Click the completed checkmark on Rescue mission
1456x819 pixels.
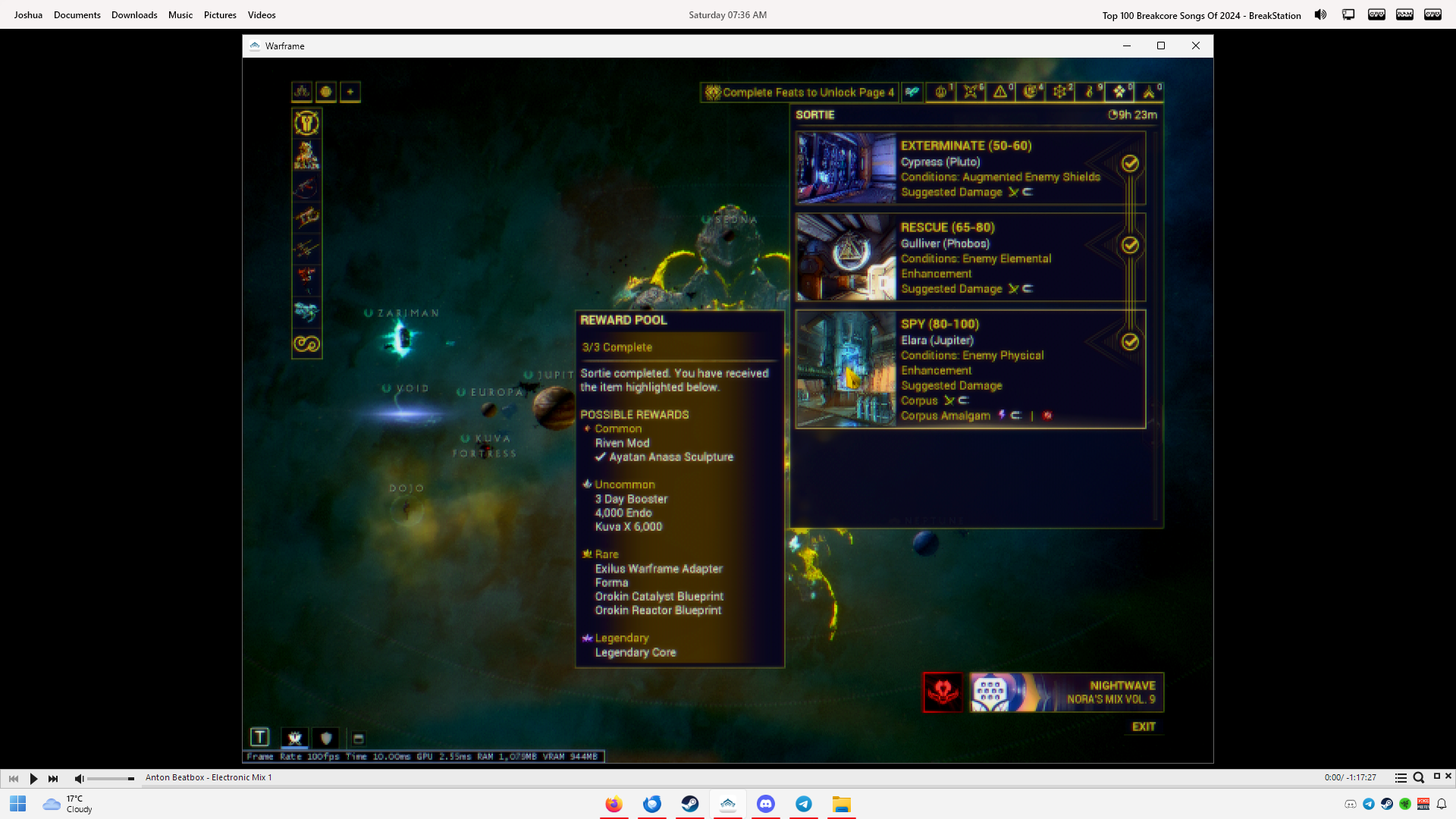coord(1130,245)
